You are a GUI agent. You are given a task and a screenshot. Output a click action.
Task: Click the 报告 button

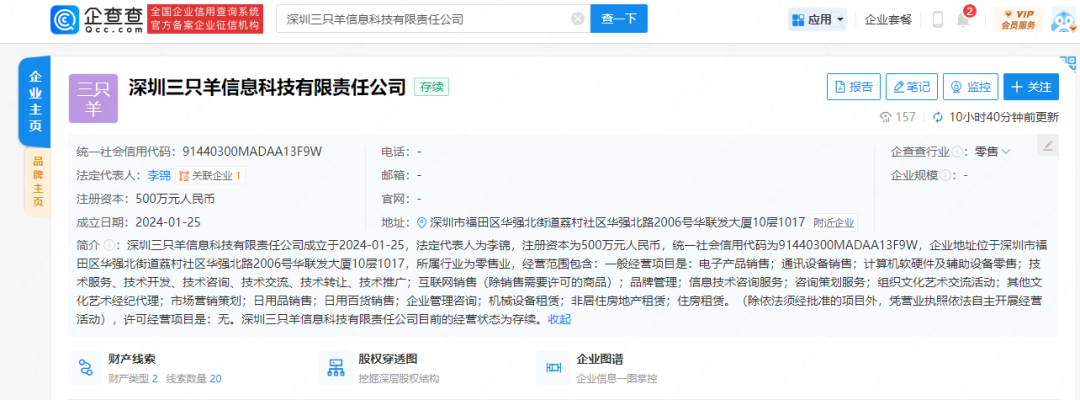(x=853, y=87)
